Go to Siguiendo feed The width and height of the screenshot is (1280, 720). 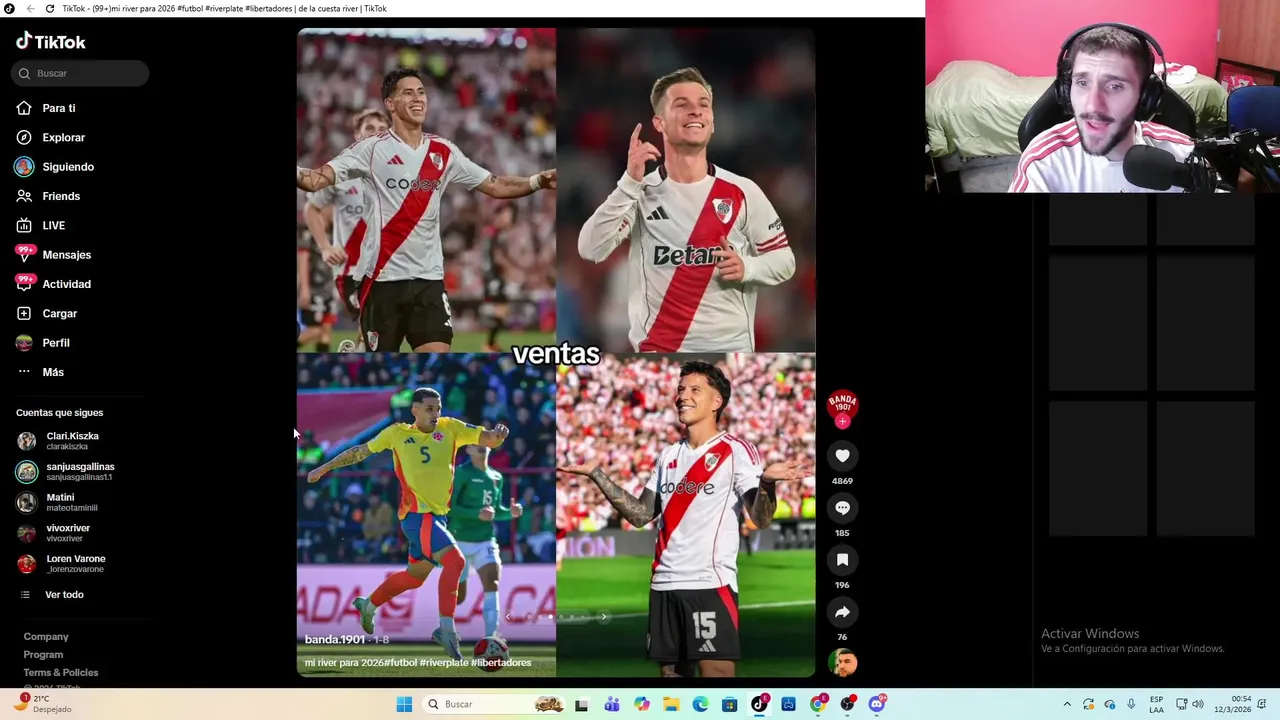(x=54, y=167)
